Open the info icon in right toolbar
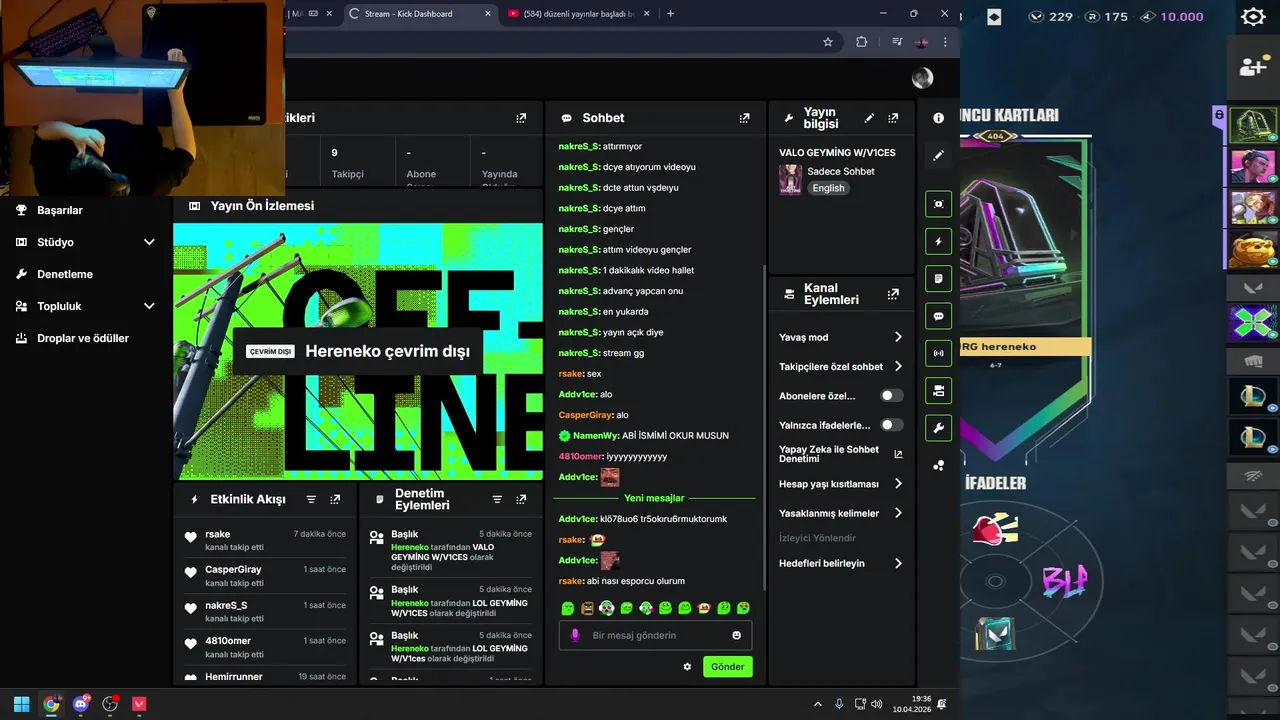Image resolution: width=1280 pixels, height=720 pixels. [938, 118]
